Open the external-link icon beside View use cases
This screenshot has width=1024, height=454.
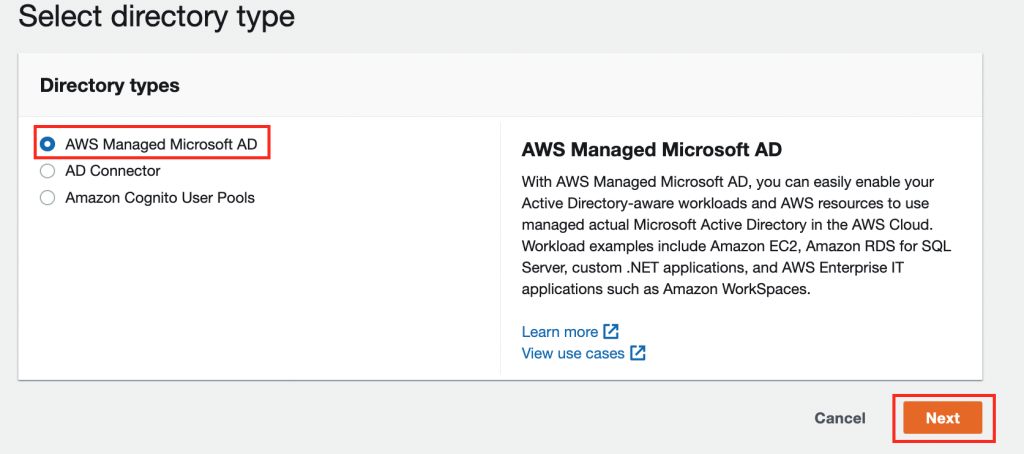[637, 353]
